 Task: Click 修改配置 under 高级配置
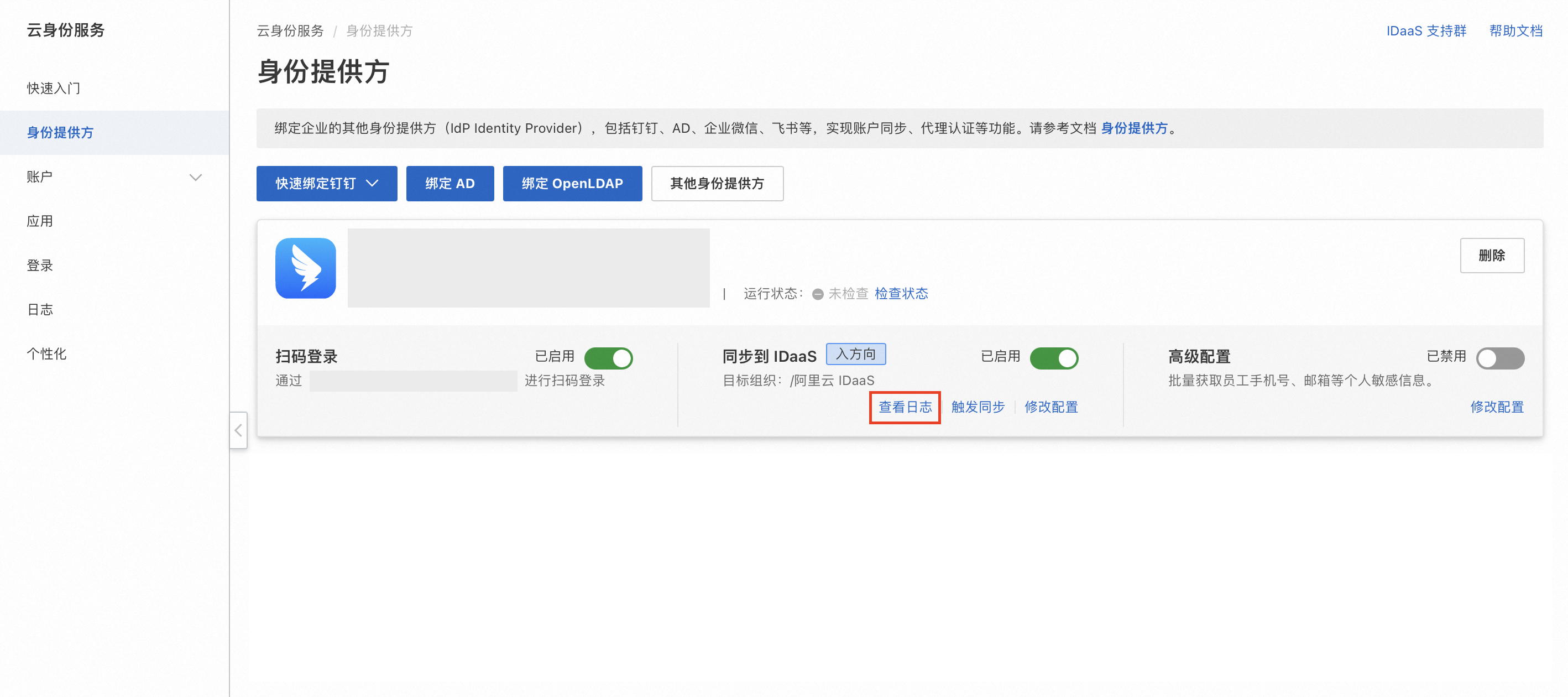[x=1497, y=407]
